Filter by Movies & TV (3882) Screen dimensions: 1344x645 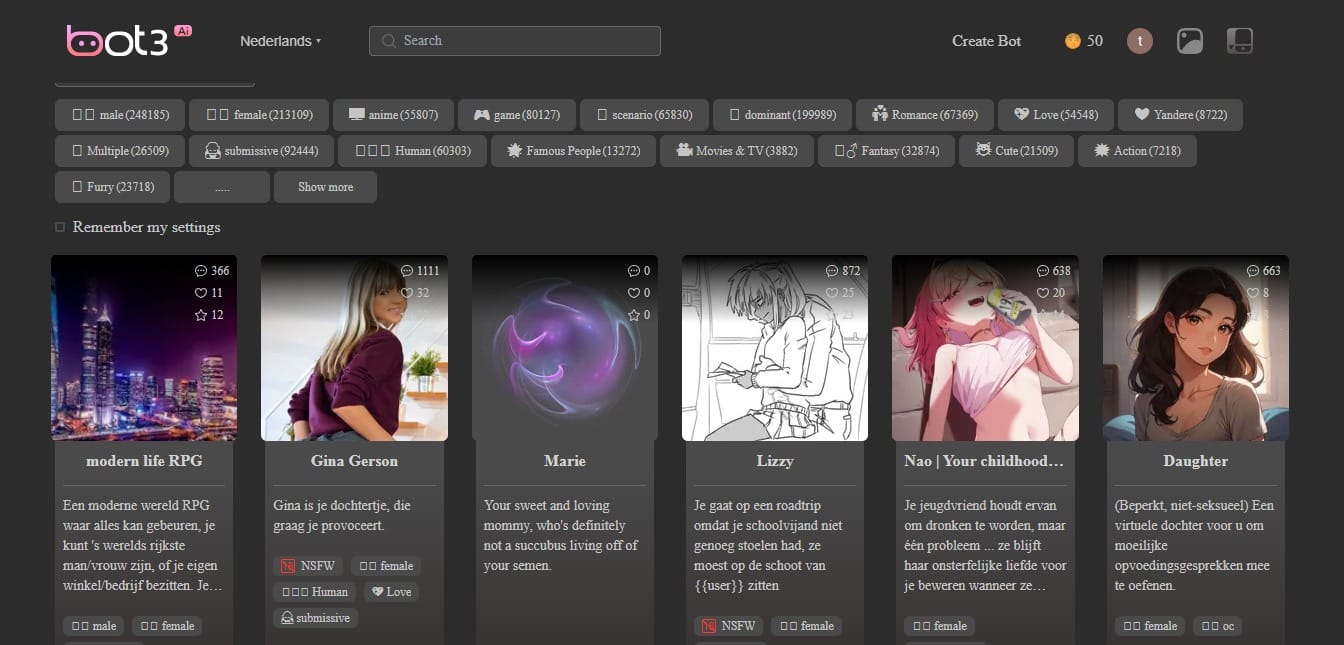coord(737,151)
